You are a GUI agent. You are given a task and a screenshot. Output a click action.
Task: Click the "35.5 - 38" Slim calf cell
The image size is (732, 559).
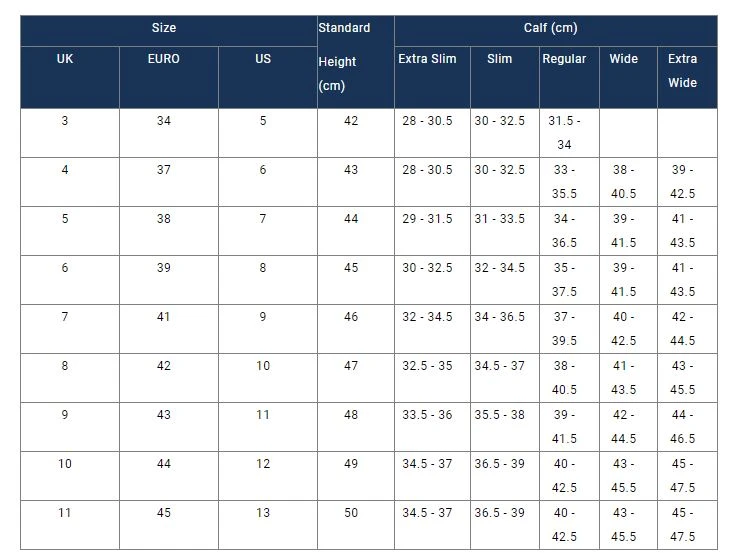pos(500,415)
